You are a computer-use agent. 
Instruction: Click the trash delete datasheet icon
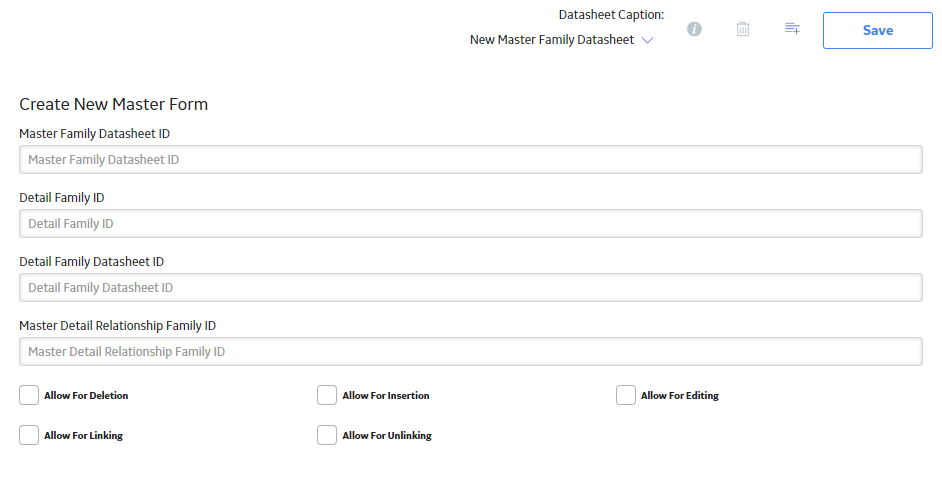pos(743,29)
